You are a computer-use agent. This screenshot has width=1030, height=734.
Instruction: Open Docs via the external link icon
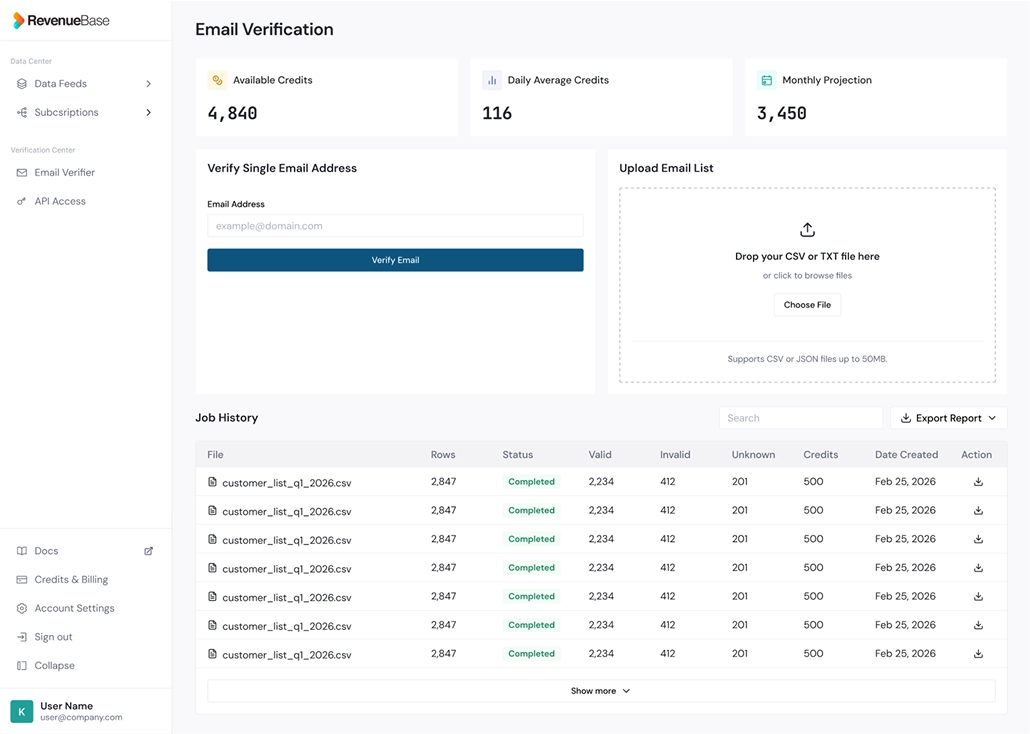[x=149, y=550]
